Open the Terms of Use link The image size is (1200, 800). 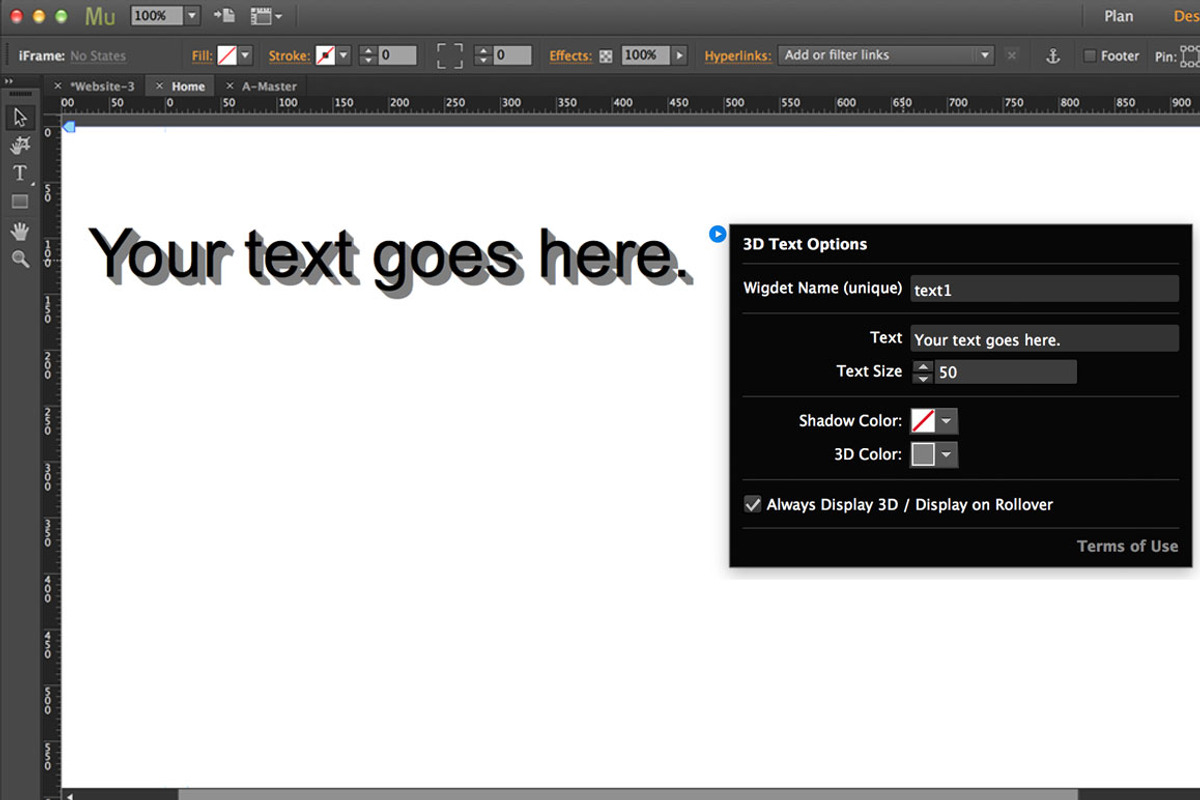point(1127,546)
